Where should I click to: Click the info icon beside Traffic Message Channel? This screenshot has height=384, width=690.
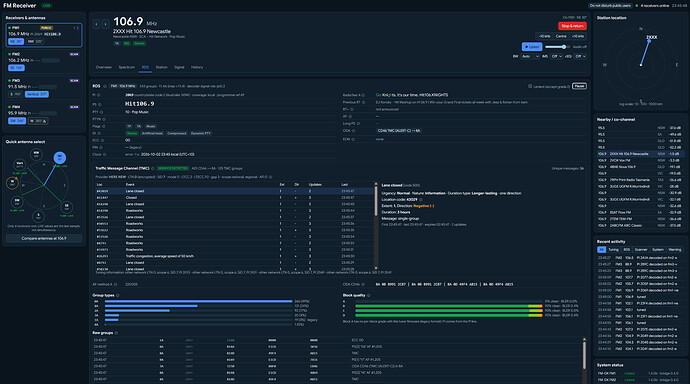tap(153, 168)
